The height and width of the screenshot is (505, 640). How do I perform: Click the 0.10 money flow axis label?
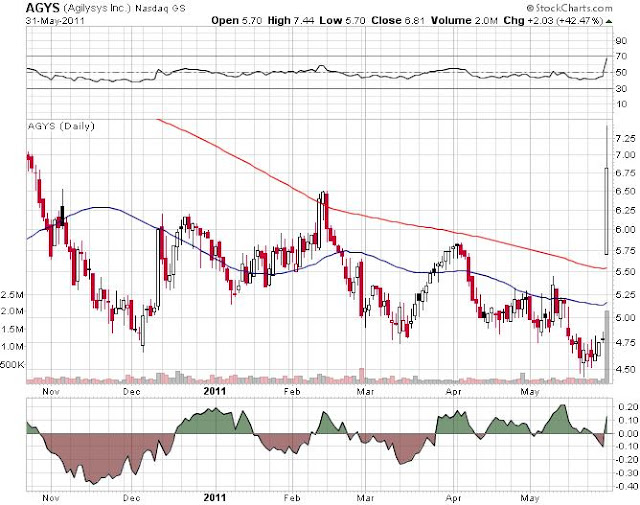click(627, 420)
